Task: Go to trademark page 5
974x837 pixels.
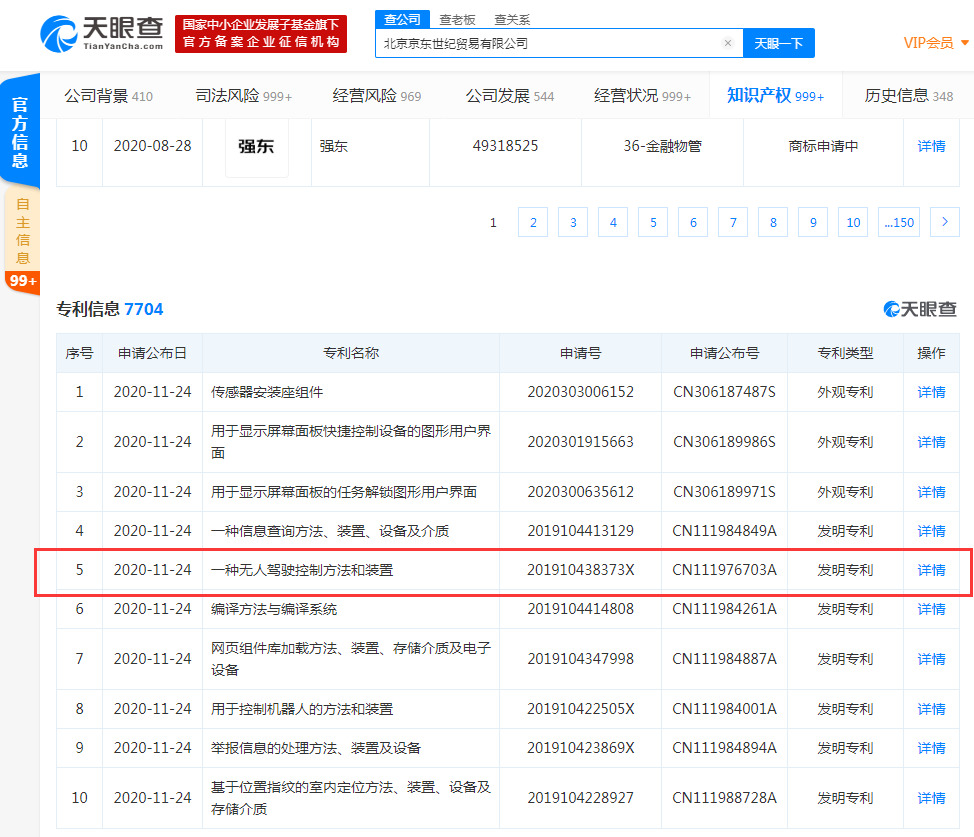Action: point(653,222)
